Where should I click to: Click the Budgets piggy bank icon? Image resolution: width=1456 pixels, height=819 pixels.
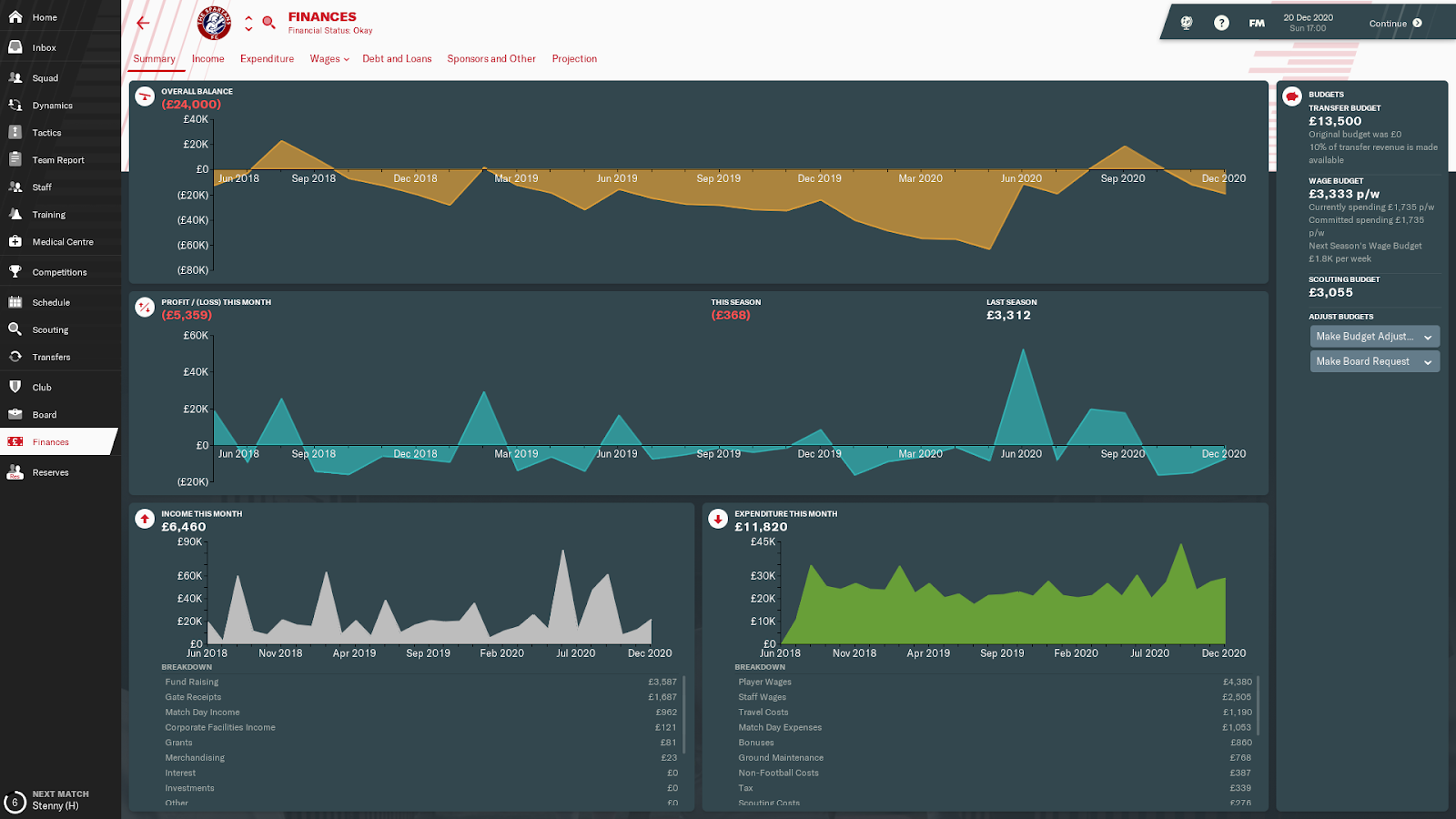[1292, 96]
